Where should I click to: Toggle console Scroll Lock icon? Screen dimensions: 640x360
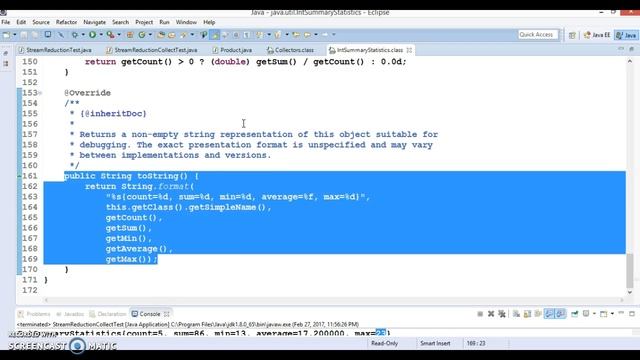pos(527,314)
